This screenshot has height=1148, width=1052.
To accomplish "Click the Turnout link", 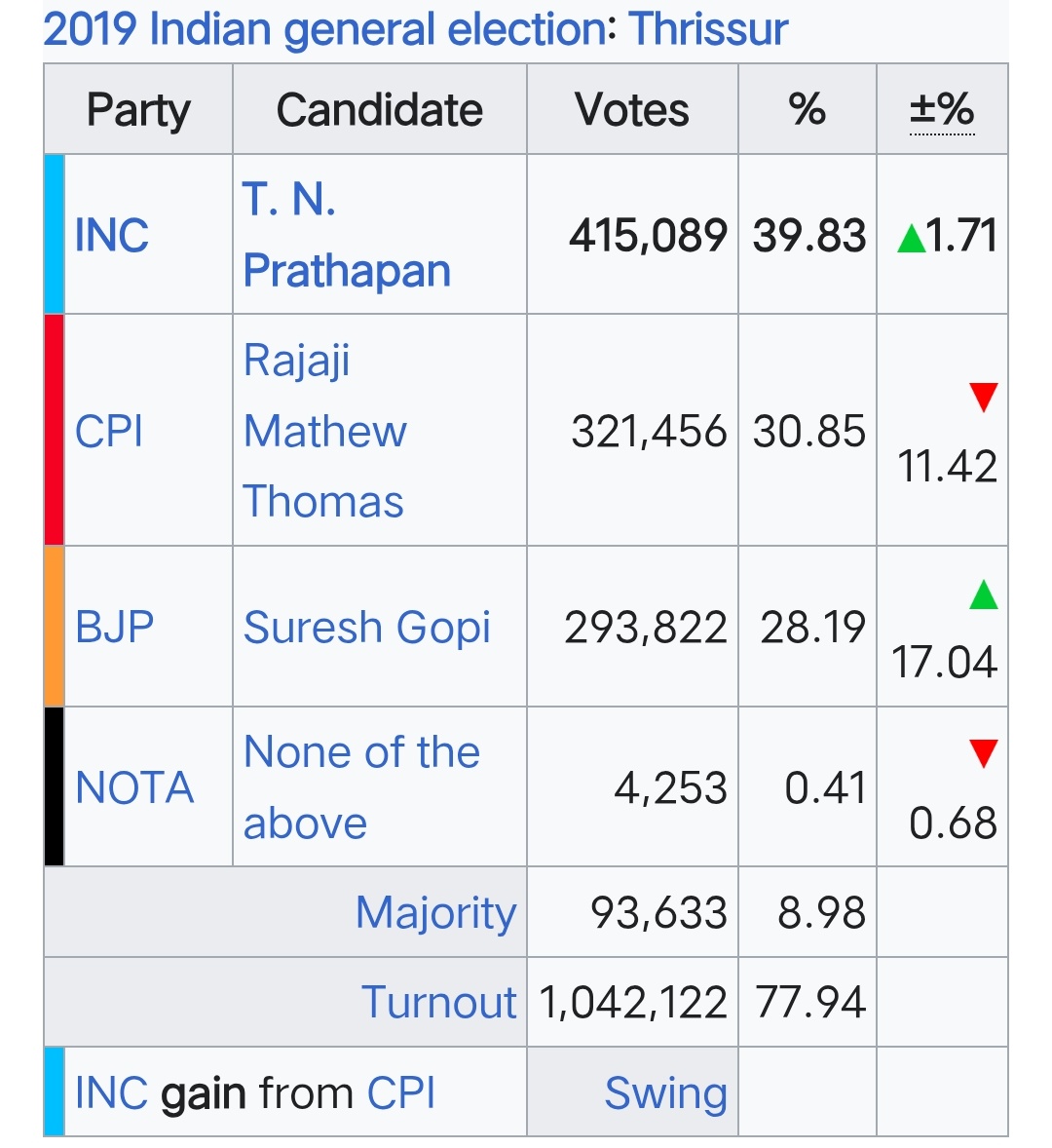I will [x=439, y=1002].
